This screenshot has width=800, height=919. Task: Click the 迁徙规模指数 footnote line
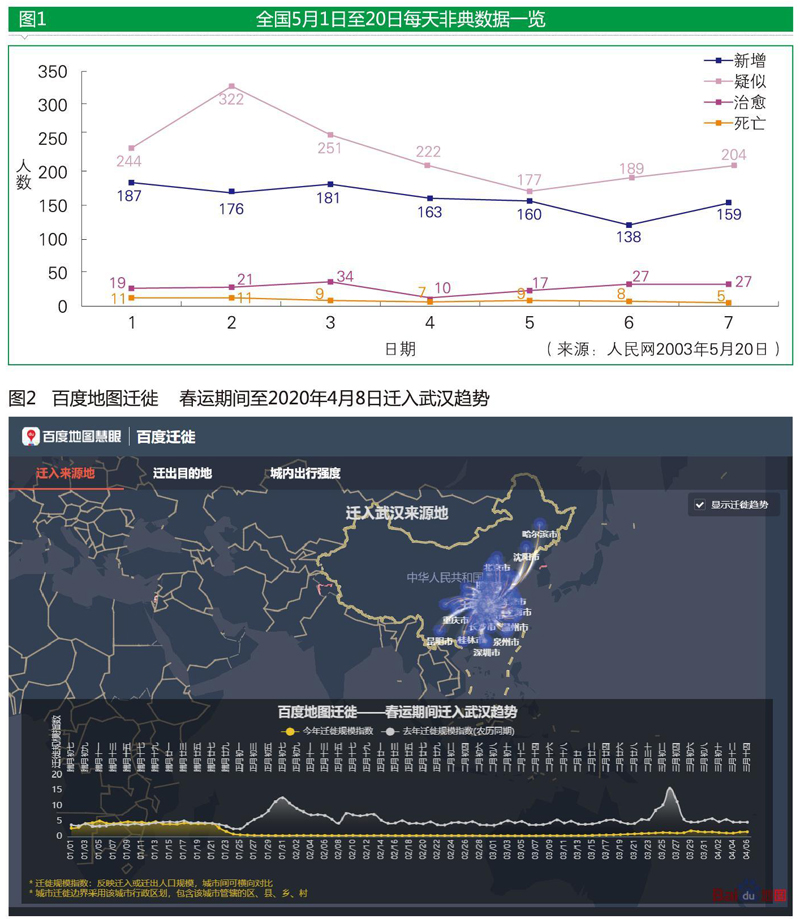point(151,883)
